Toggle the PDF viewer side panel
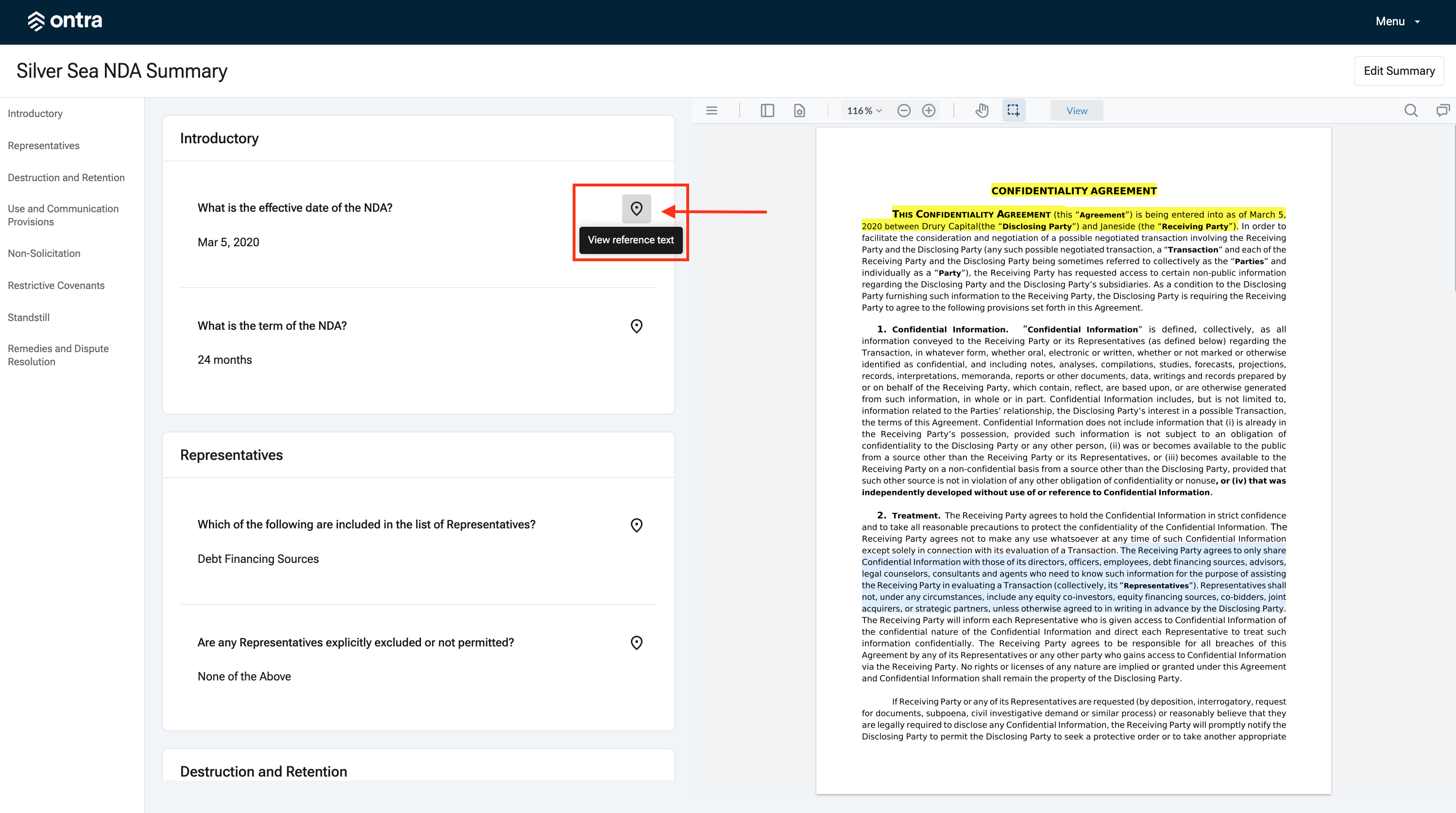The width and height of the screenshot is (1456, 813). click(767, 111)
